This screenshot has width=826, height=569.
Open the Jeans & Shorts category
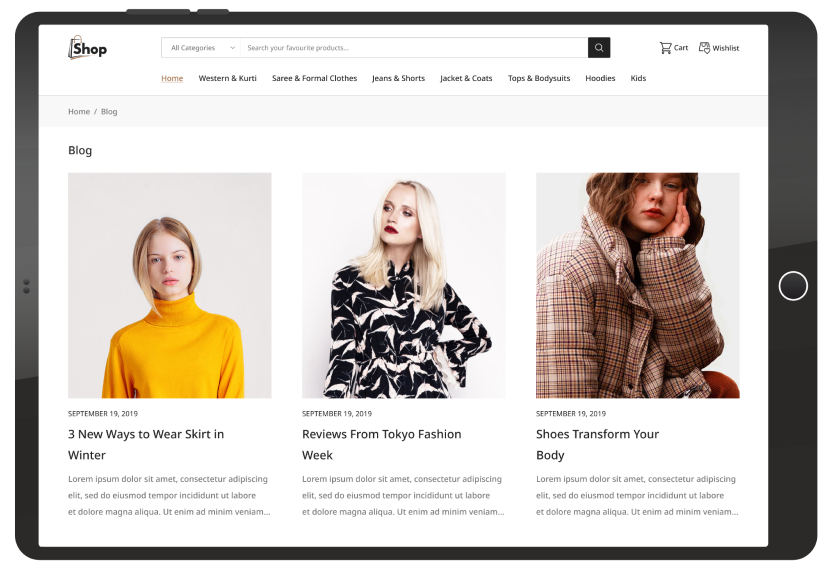coord(398,78)
